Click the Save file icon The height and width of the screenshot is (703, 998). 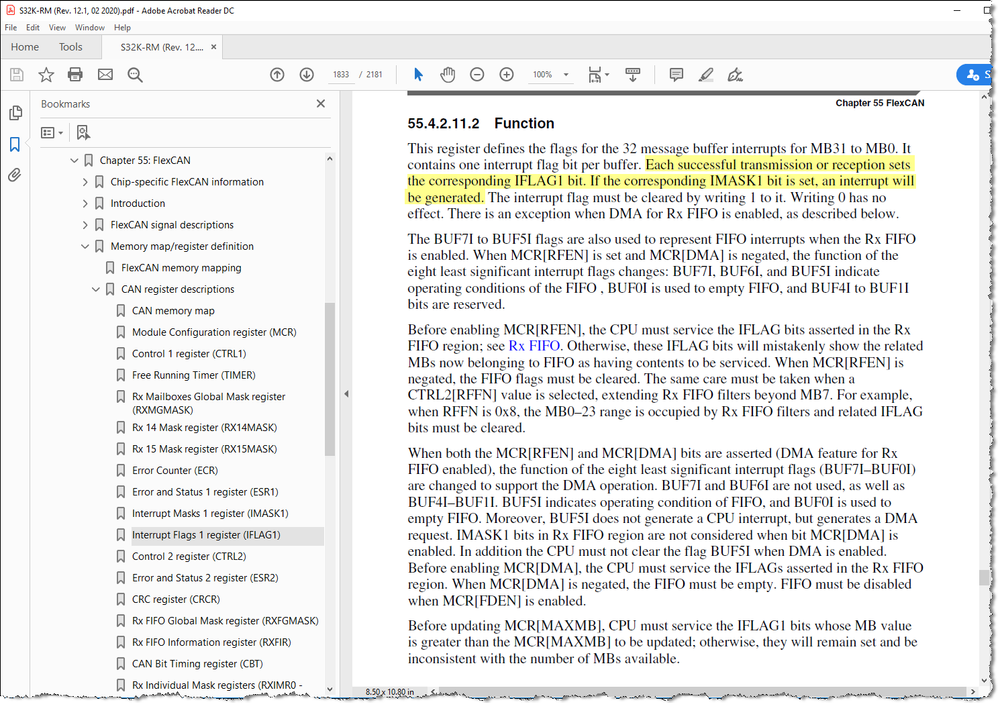click(x=17, y=74)
